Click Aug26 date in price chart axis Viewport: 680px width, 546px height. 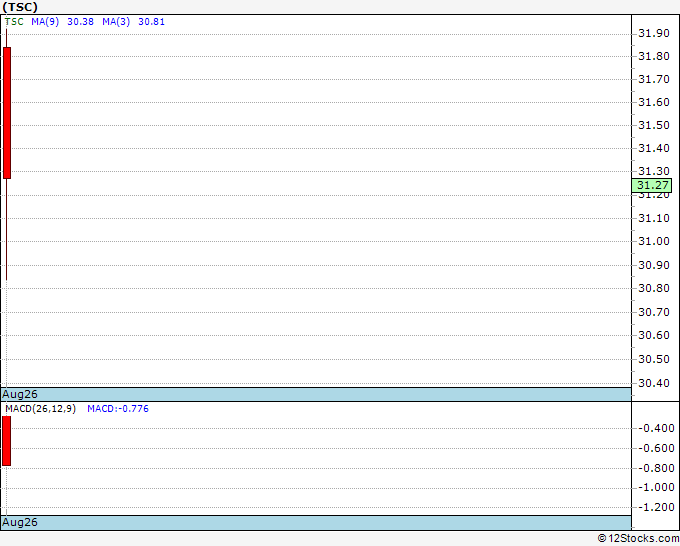(x=20, y=394)
